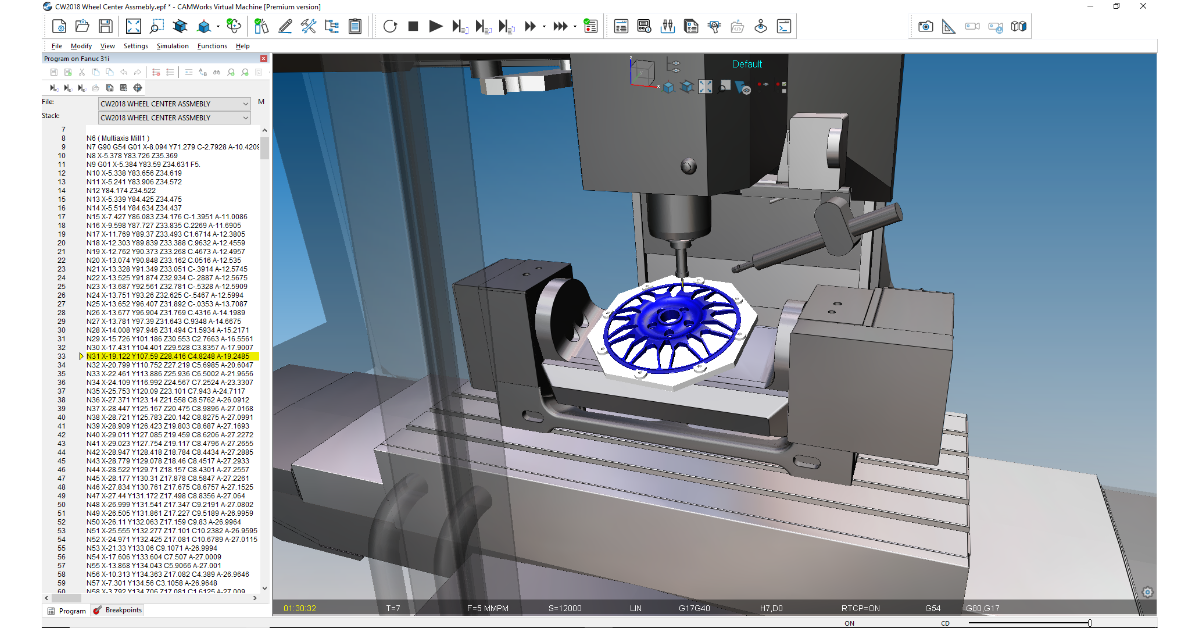
Task: Toggle the isometric view cube in viewport
Action: [667, 88]
